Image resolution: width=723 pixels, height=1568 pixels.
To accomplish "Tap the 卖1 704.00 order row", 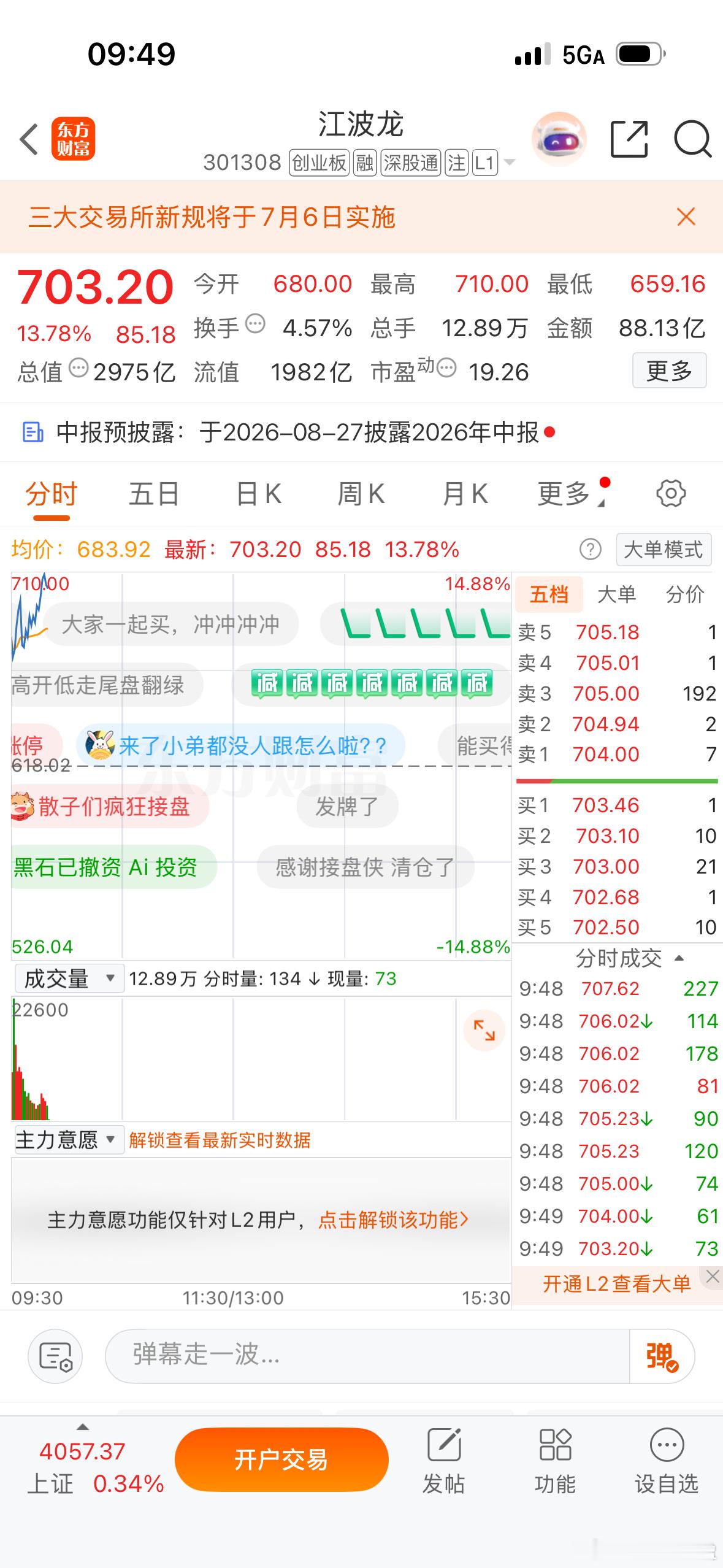I will (x=617, y=754).
